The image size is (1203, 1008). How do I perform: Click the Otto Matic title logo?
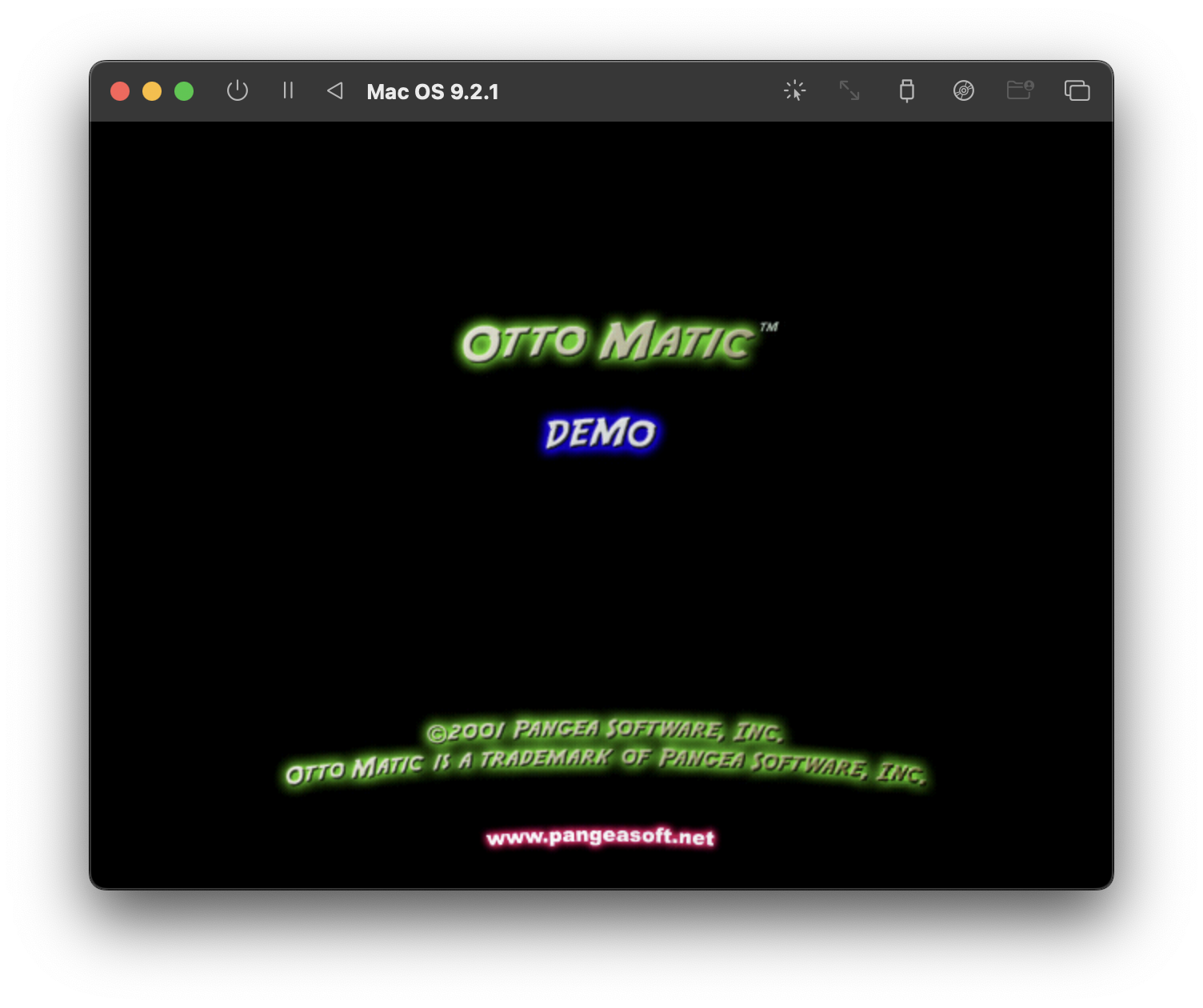tap(617, 342)
